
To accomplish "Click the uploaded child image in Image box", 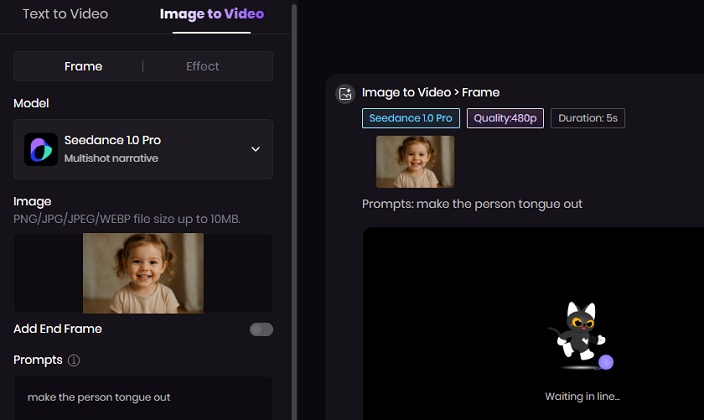I will [x=143, y=273].
